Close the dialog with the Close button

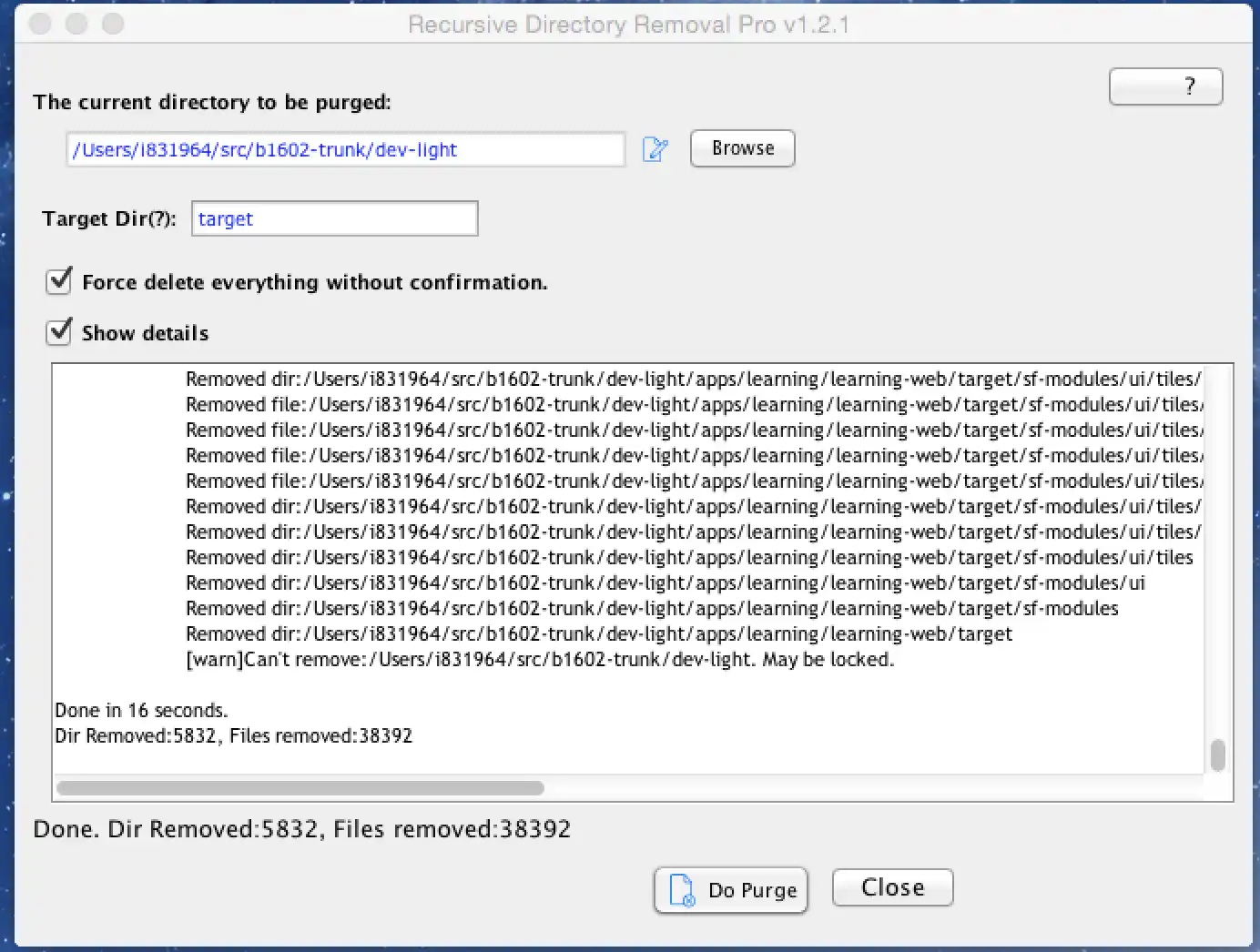coord(893,887)
